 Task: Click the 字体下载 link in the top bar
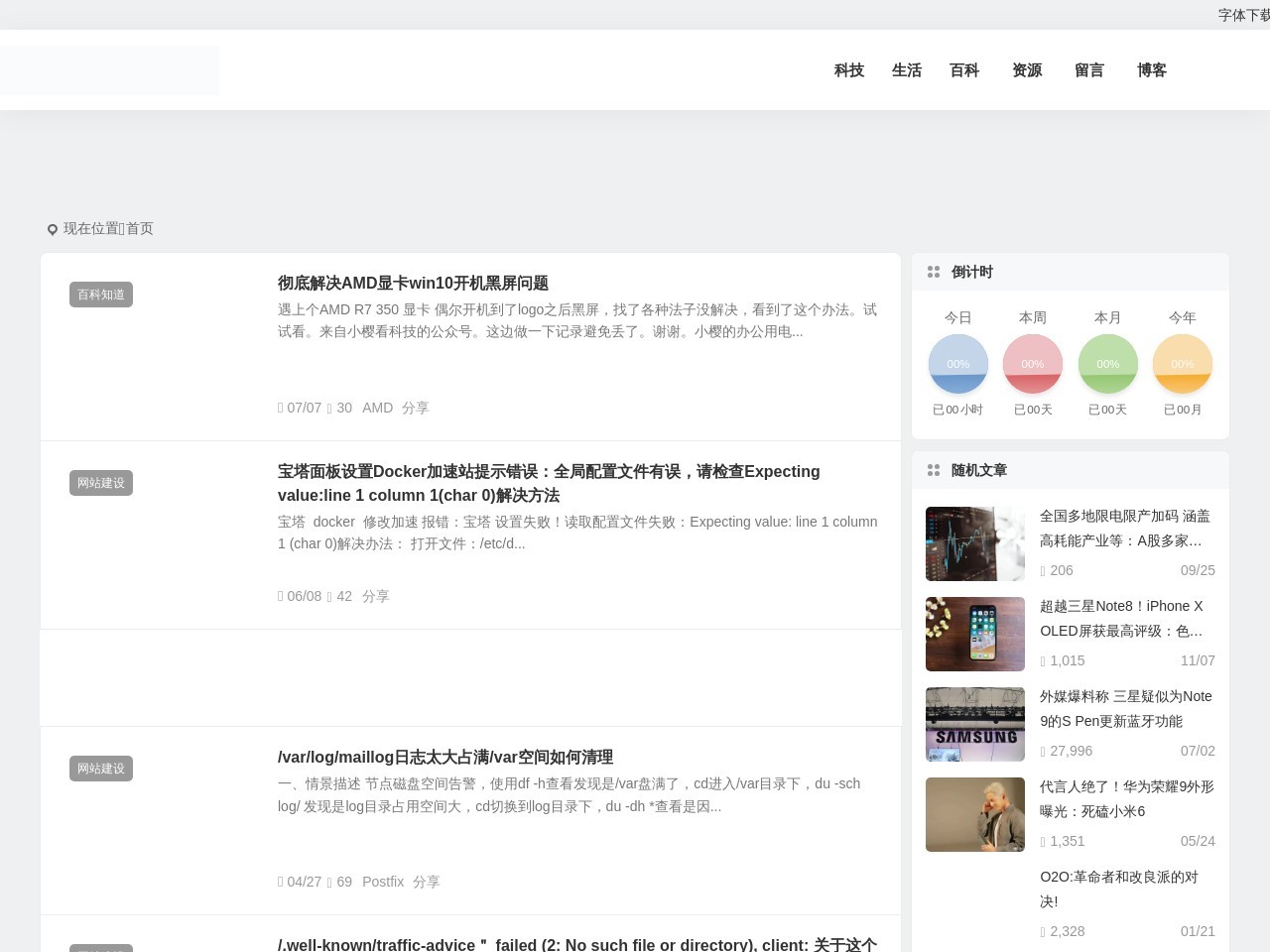point(1244,15)
